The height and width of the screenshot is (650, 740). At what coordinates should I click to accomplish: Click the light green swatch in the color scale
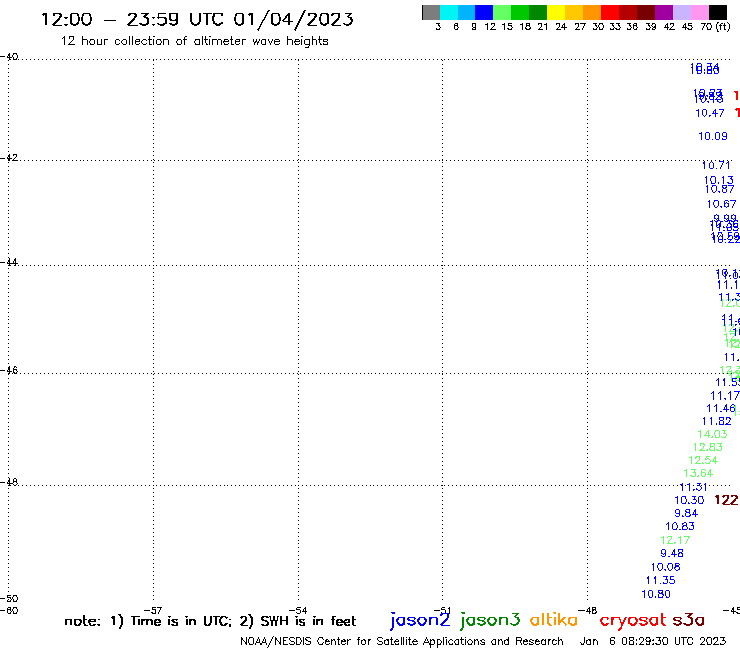502,12
